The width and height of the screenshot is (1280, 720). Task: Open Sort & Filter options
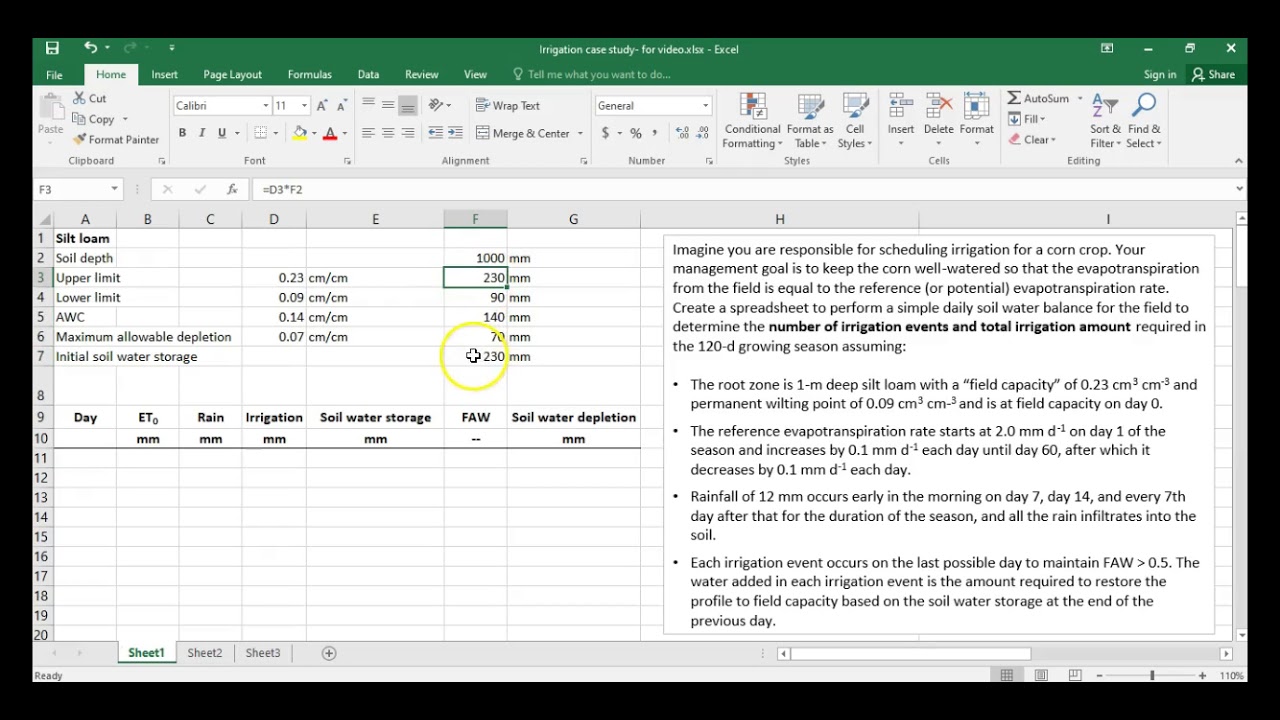(x=1106, y=121)
